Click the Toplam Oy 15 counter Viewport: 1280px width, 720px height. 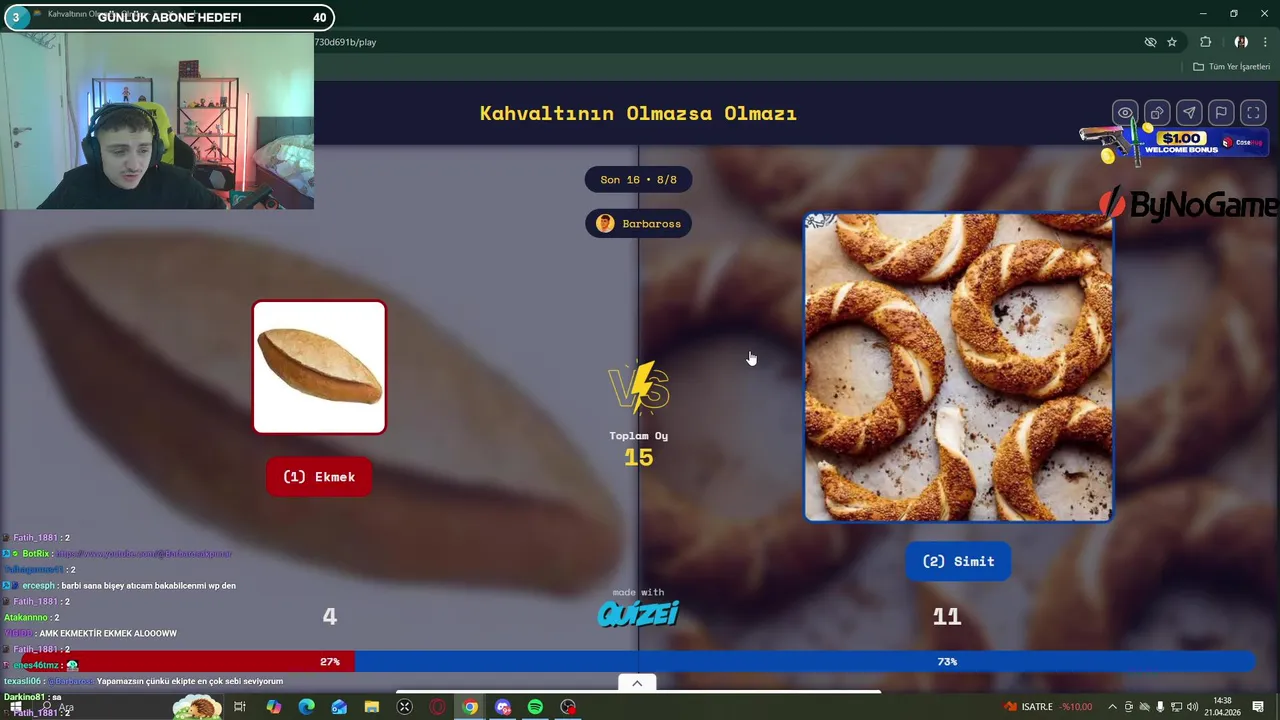(638, 449)
